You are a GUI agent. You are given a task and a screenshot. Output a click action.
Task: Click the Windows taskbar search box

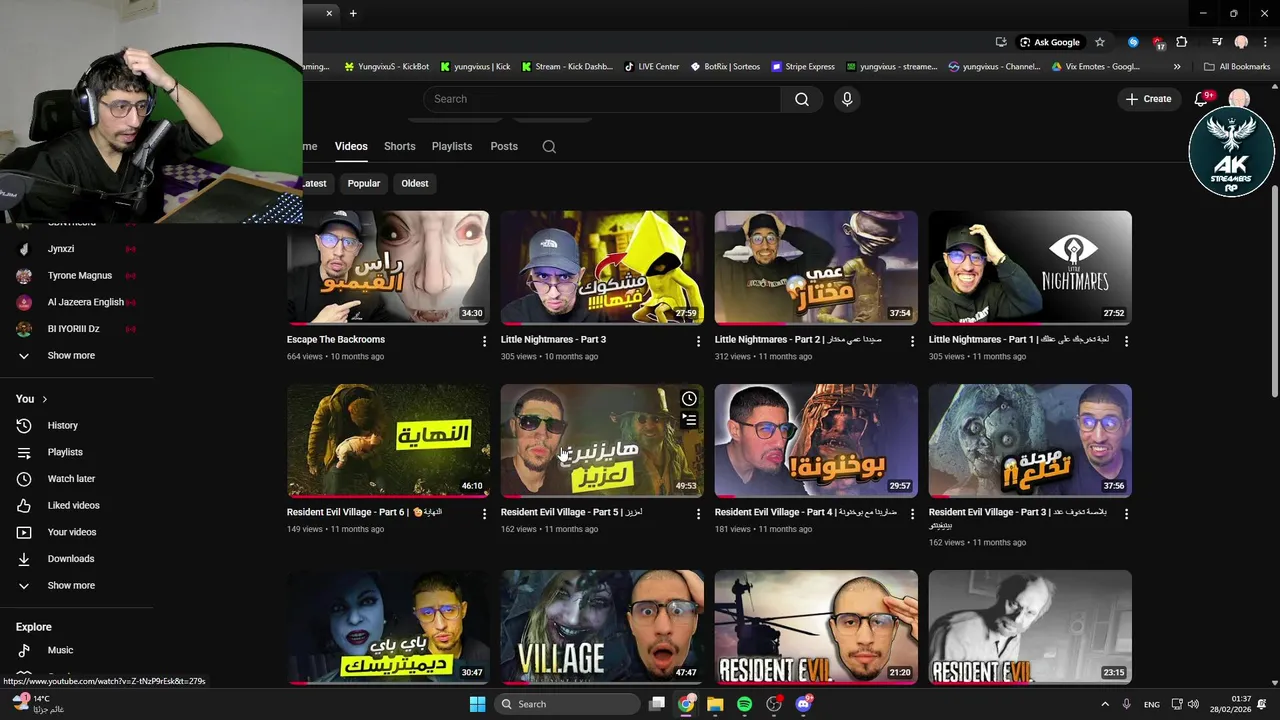[568, 704]
